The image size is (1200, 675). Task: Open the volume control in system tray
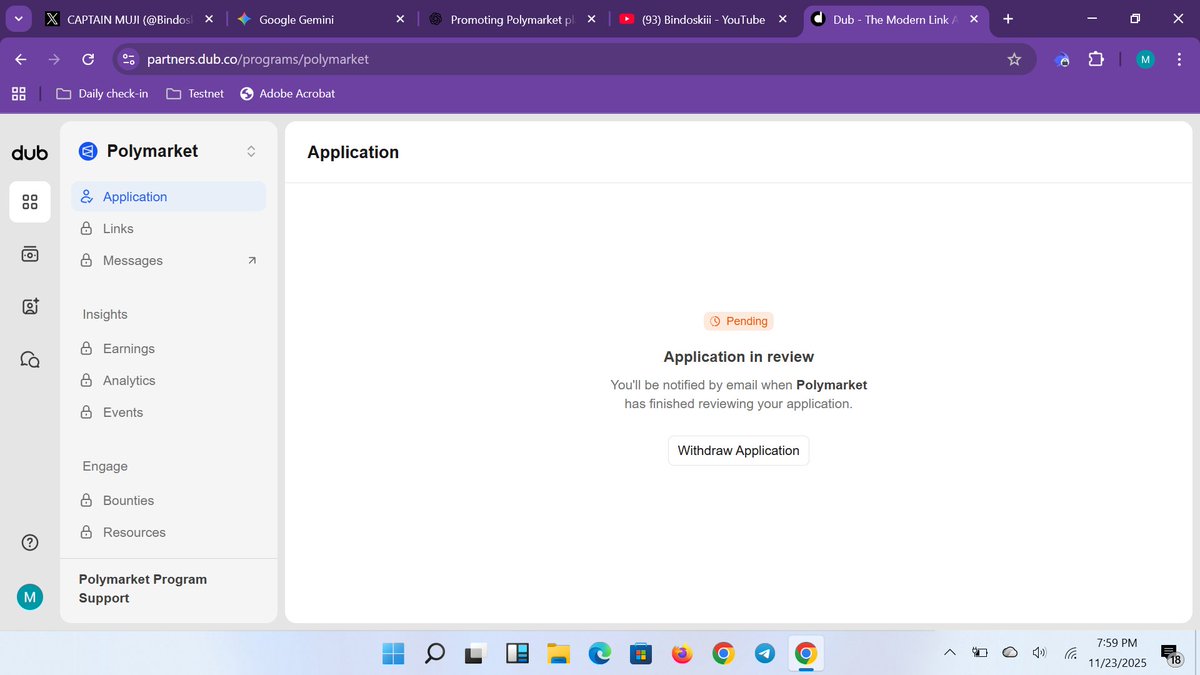(1039, 653)
